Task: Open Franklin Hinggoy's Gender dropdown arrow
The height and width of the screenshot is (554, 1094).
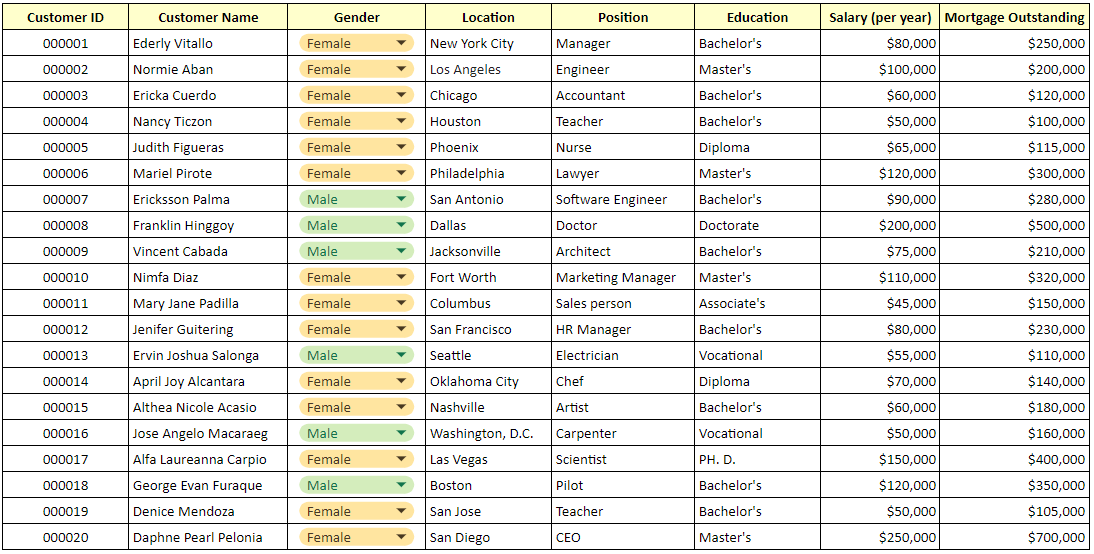Action: (401, 225)
